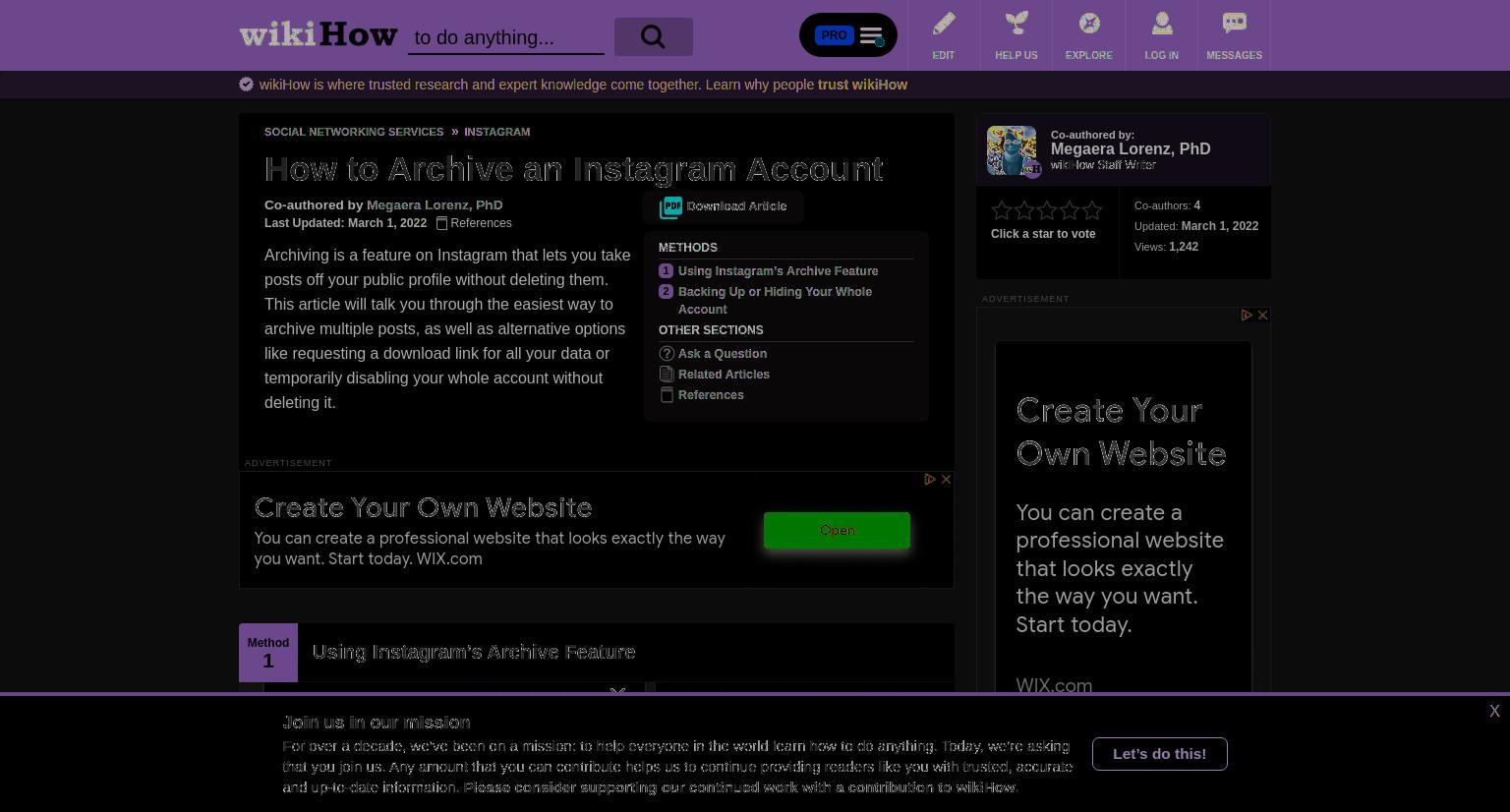Dismiss the Join us in our mission banner
Screen dimensions: 1510x812
[1494, 711]
